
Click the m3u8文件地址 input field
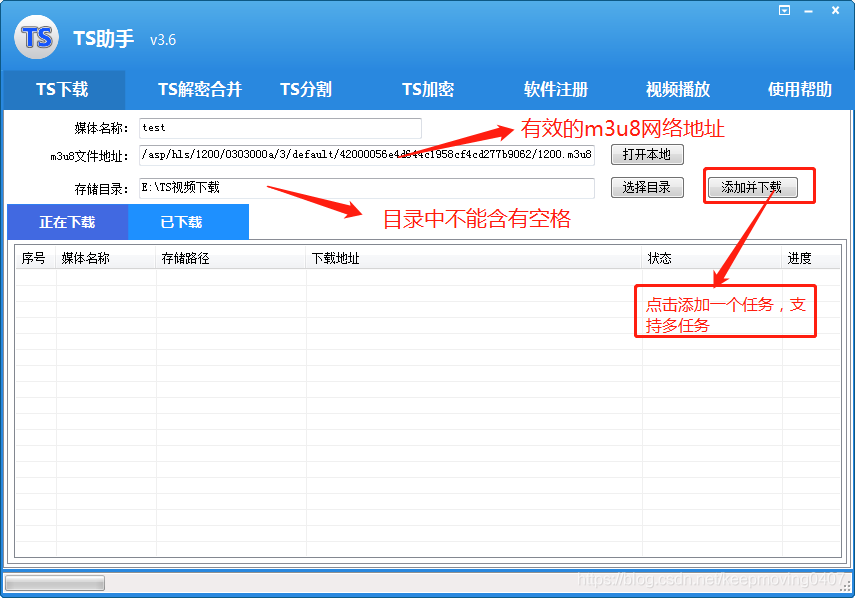pyautogui.click(x=366, y=155)
